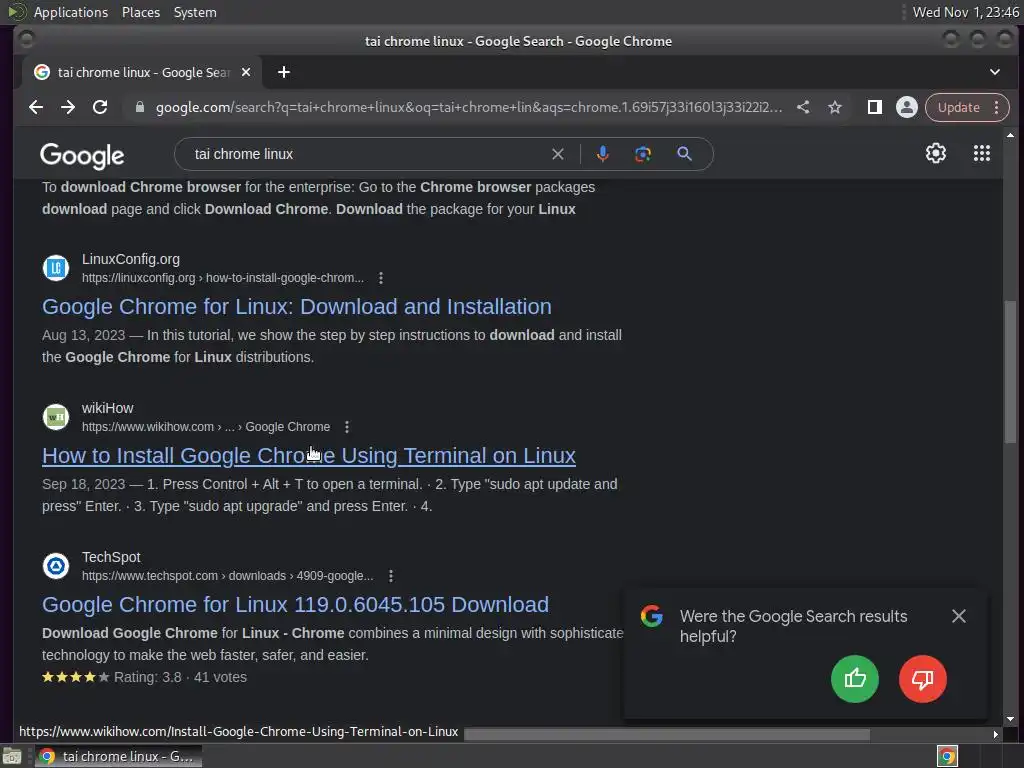The width and height of the screenshot is (1024, 768).
Task: Click the techspot.com breadcrumb URL
Action: (227, 576)
